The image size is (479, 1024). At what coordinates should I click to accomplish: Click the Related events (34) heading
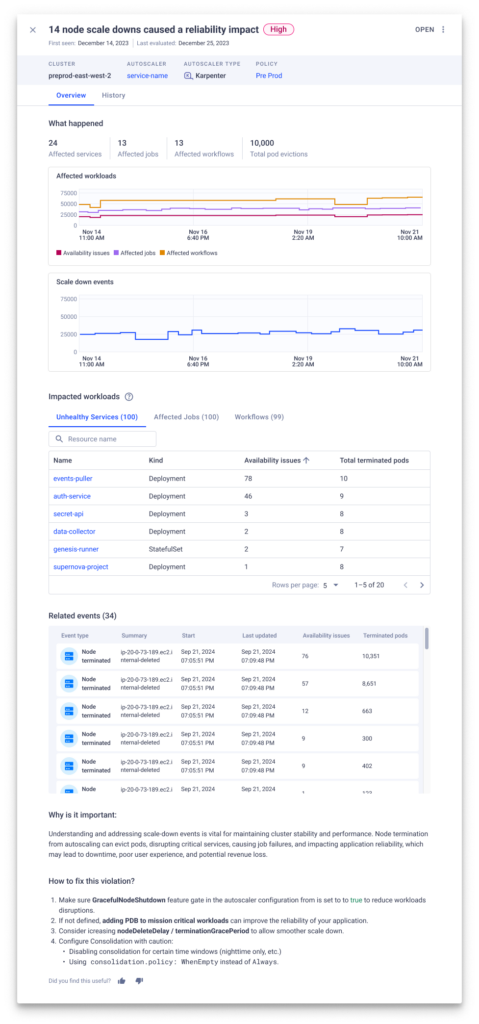82,615
